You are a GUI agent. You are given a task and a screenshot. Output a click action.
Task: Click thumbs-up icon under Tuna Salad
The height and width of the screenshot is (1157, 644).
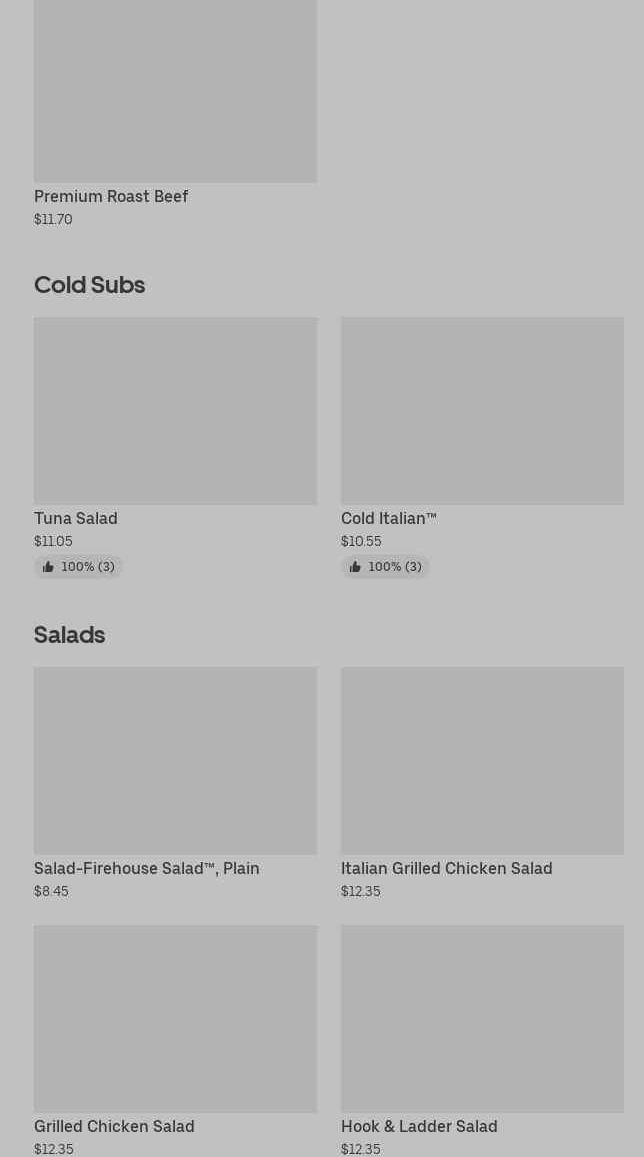coord(48,567)
